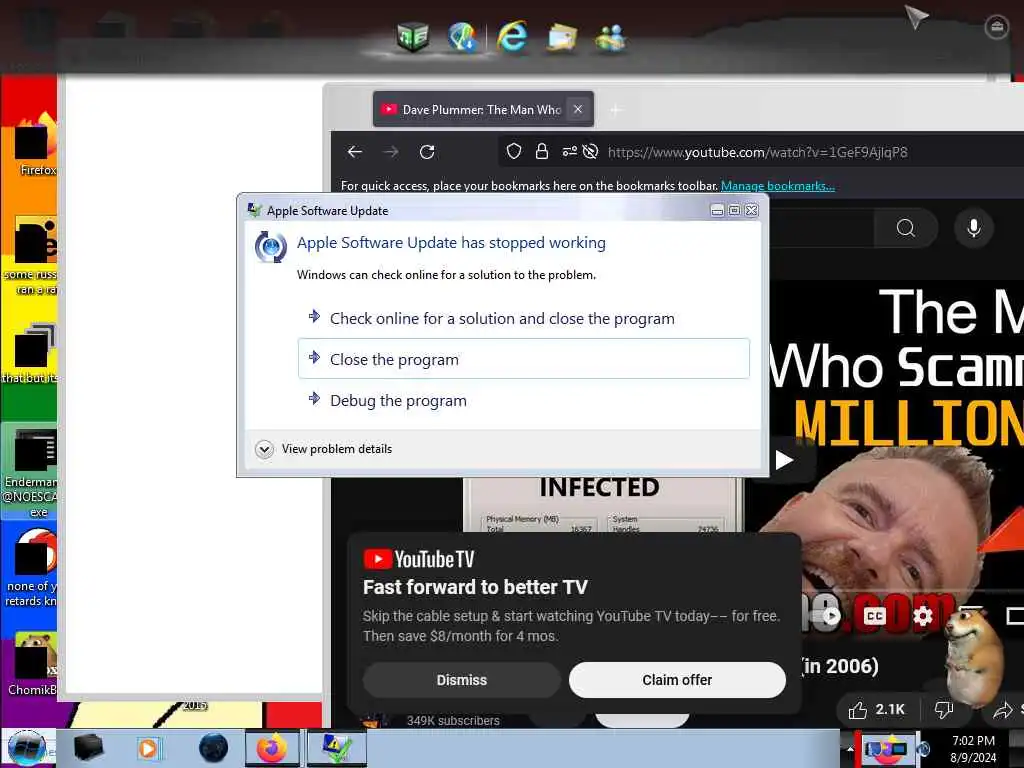Reload the YouTube page
This screenshot has width=1024, height=768.
[427, 152]
